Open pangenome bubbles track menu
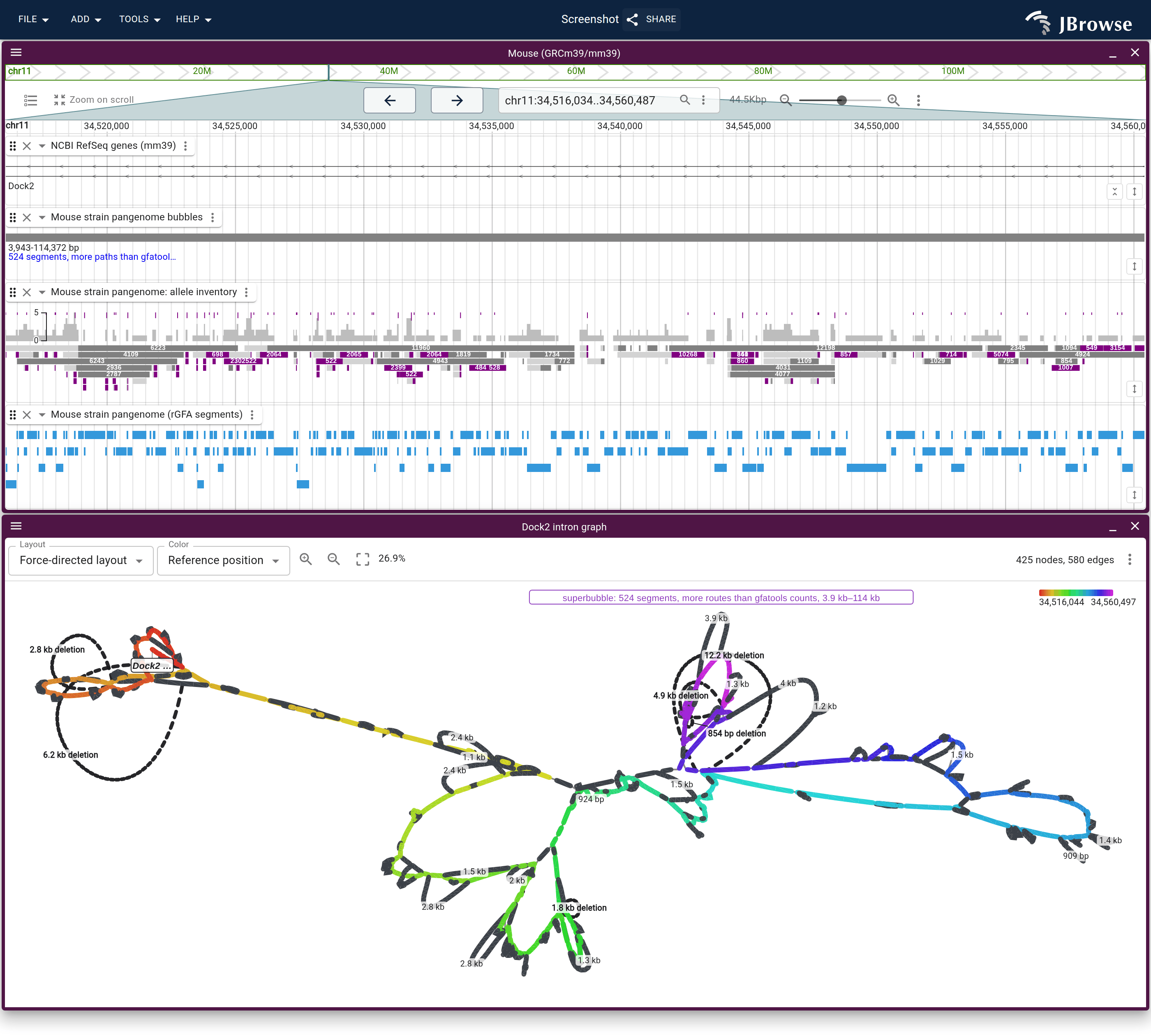Image resolution: width=1151 pixels, height=1036 pixels. [x=213, y=217]
